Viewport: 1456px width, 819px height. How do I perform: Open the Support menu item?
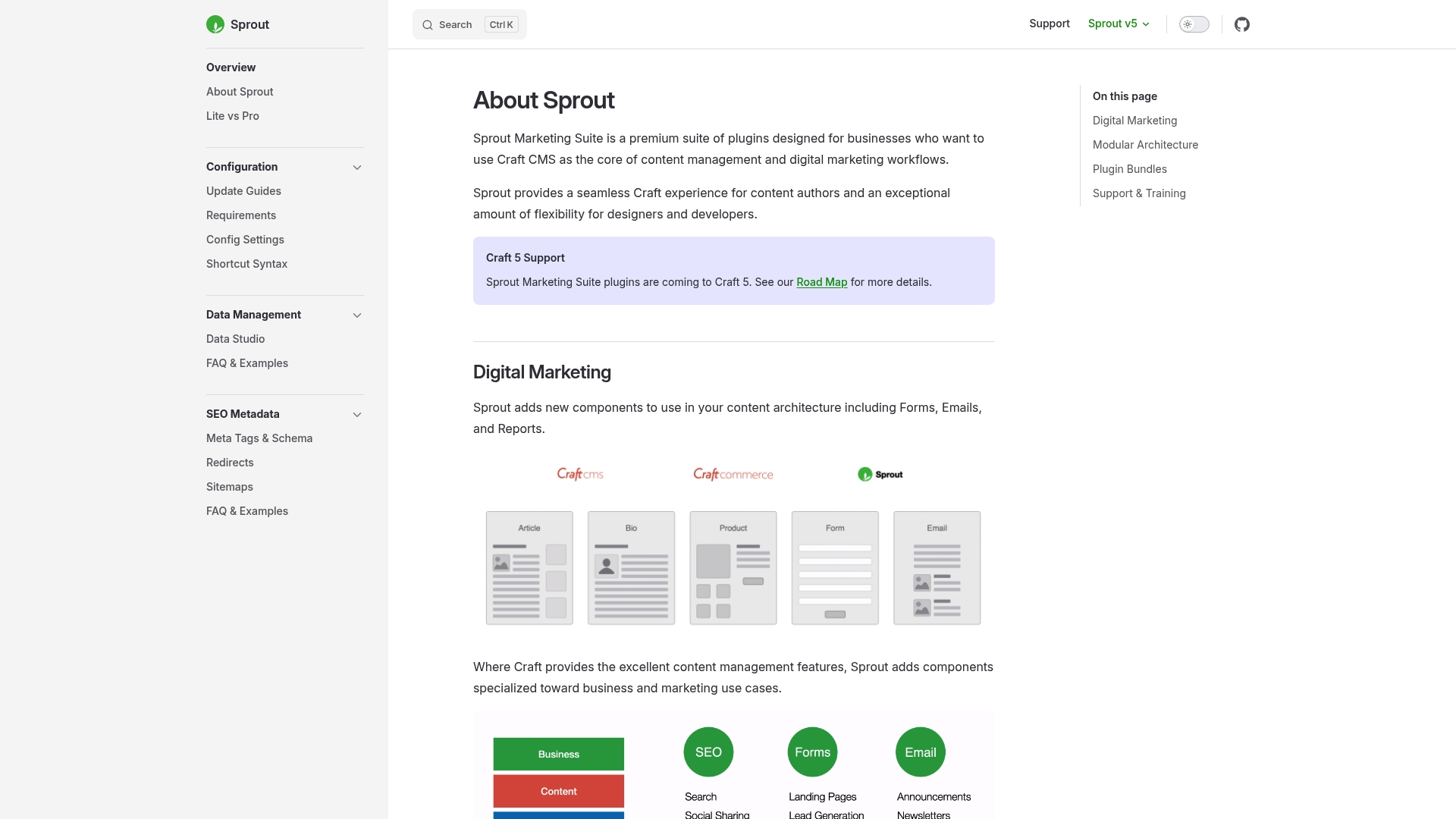coord(1049,24)
